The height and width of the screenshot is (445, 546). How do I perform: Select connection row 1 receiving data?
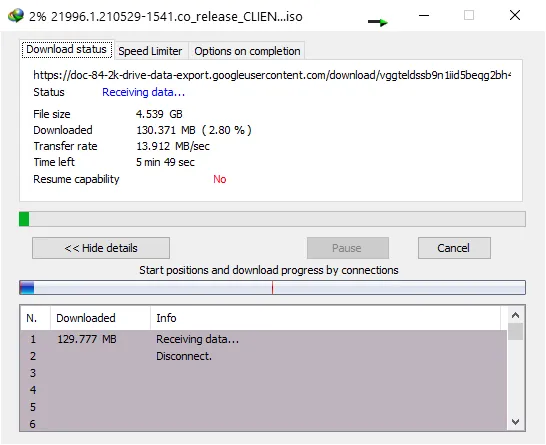[264, 339]
